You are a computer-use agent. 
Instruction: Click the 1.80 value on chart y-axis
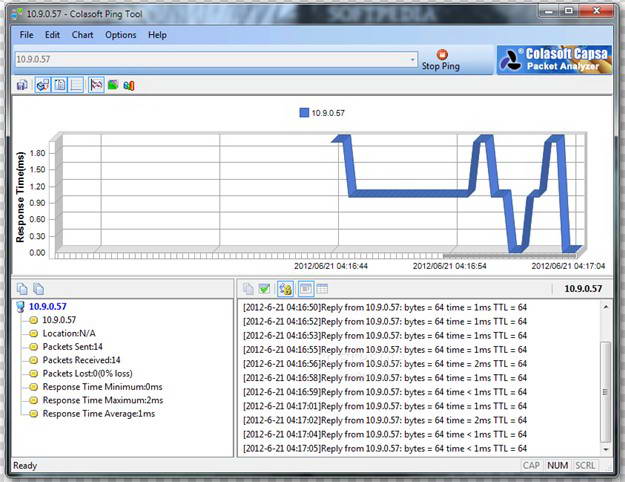[x=37, y=153]
